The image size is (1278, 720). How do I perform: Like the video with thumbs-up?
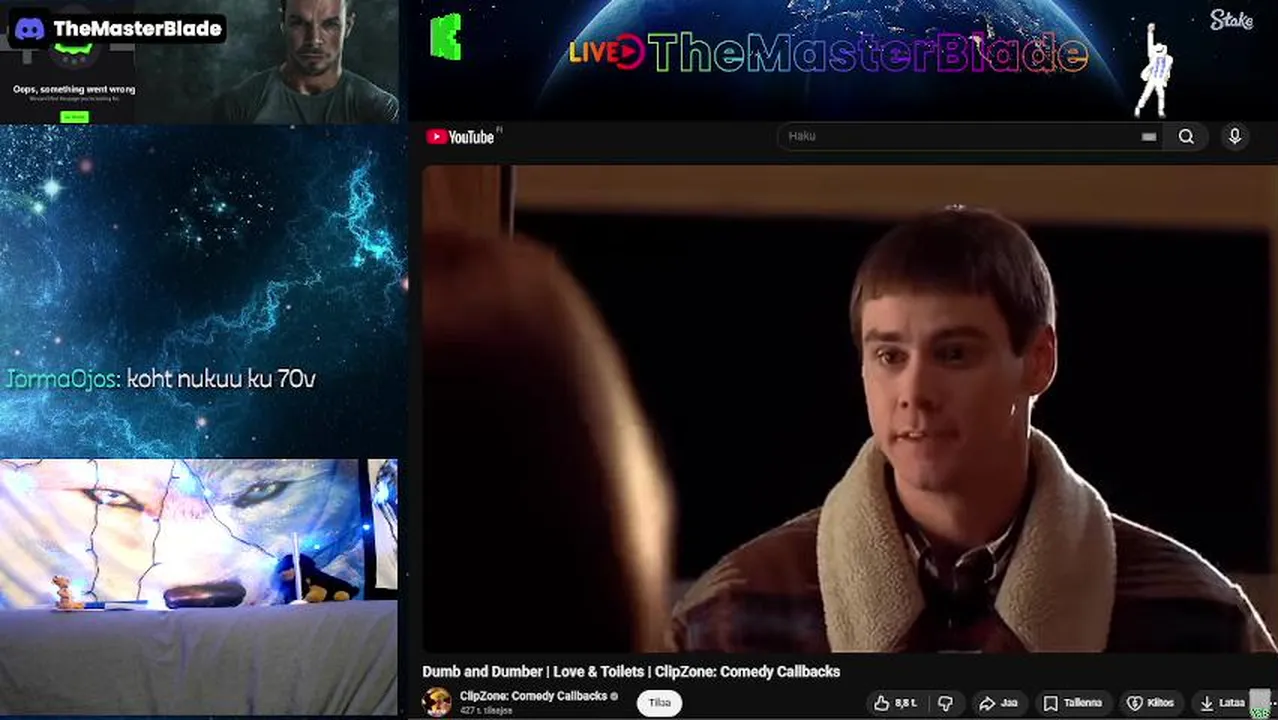896,703
